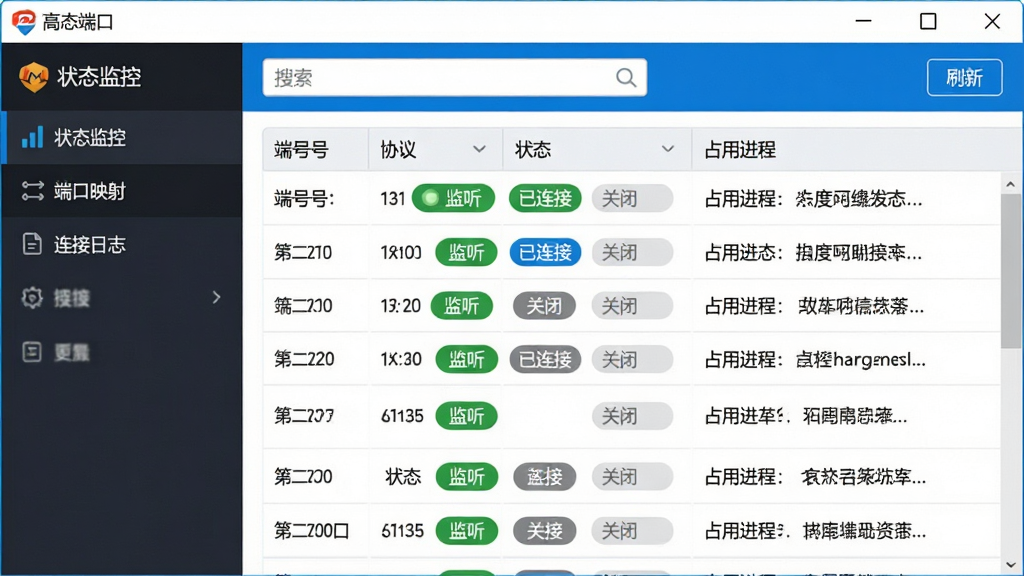Viewport: 1024px width, 576px height.
Task: Click 占用进程 text in row 第二220
Action: [x=815, y=359]
